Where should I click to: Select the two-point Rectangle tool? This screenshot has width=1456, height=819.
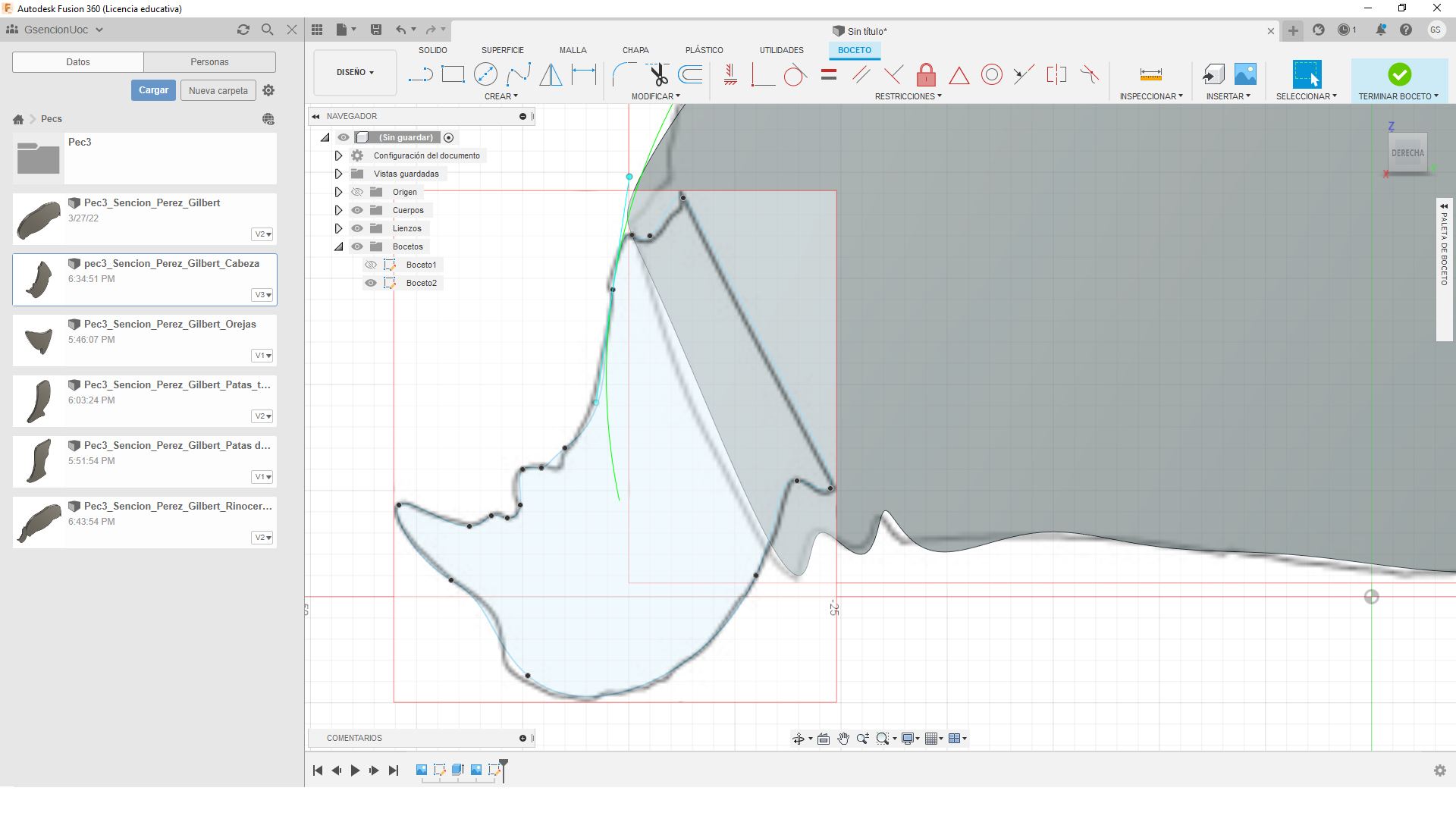[453, 74]
